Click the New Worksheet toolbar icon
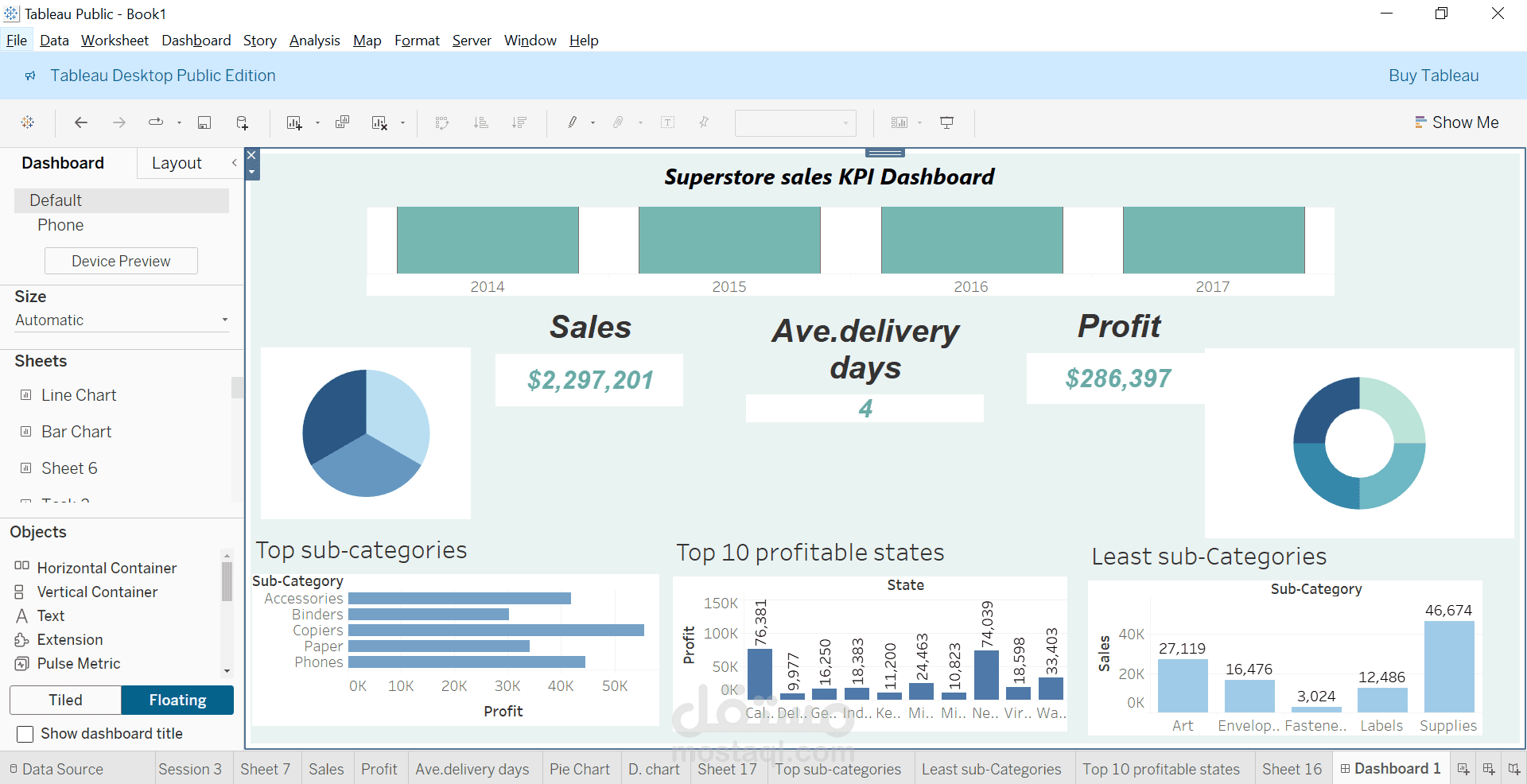This screenshot has width=1527, height=784. click(x=294, y=122)
